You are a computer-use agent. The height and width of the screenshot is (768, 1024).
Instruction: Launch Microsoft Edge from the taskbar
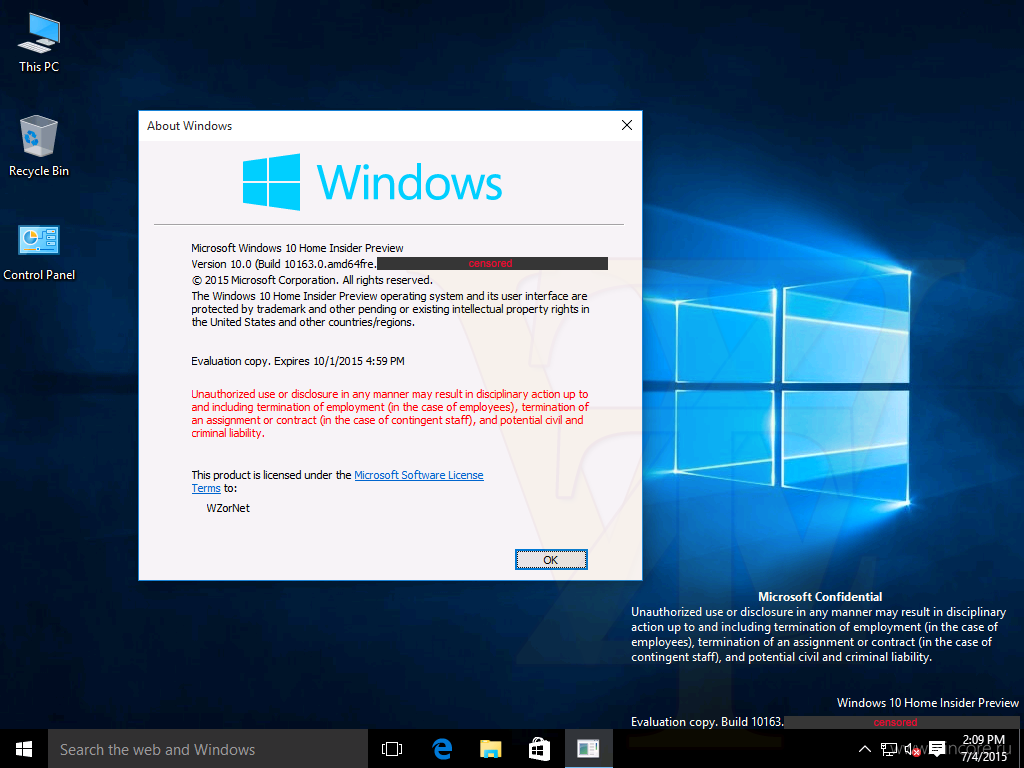(442, 749)
